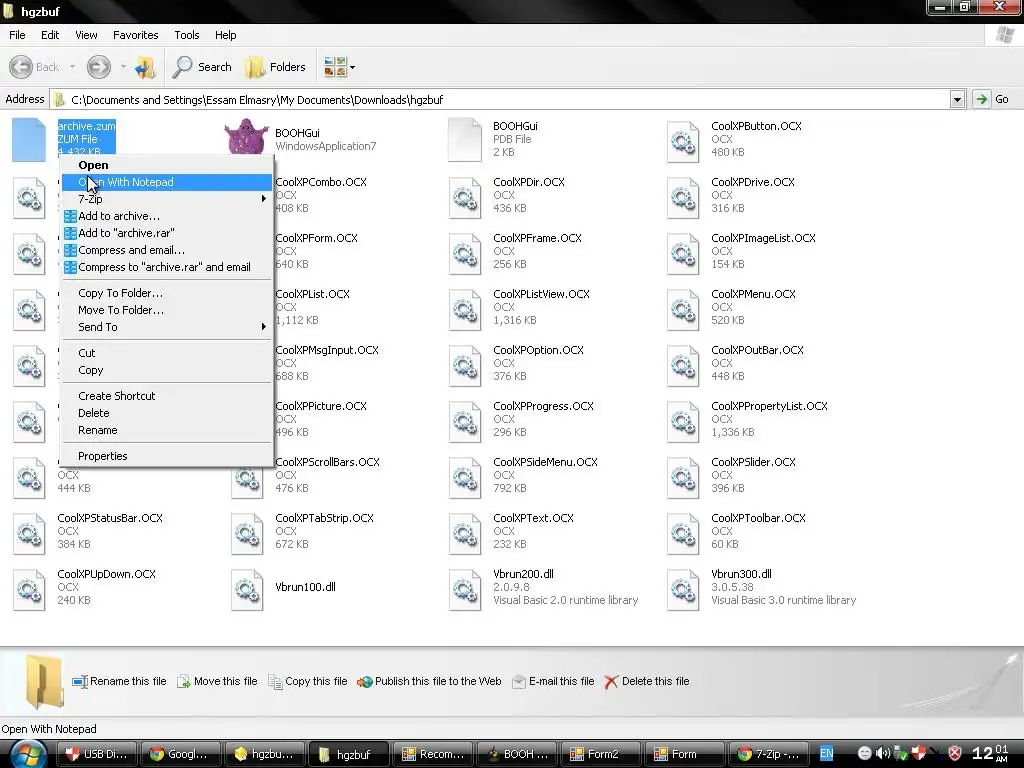Open the Views icon dropdown in toolbar
Screen dimensions: 1024x768
(x=339, y=67)
